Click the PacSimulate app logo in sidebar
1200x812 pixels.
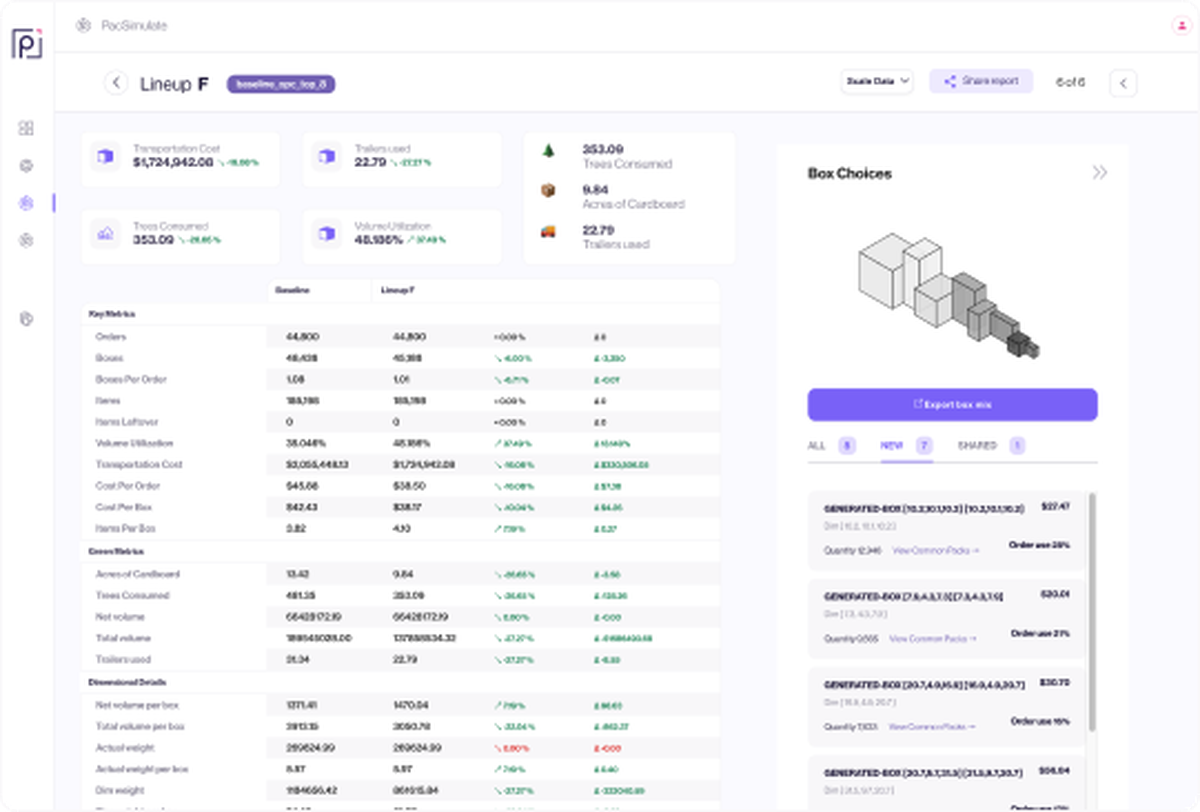[27, 44]
